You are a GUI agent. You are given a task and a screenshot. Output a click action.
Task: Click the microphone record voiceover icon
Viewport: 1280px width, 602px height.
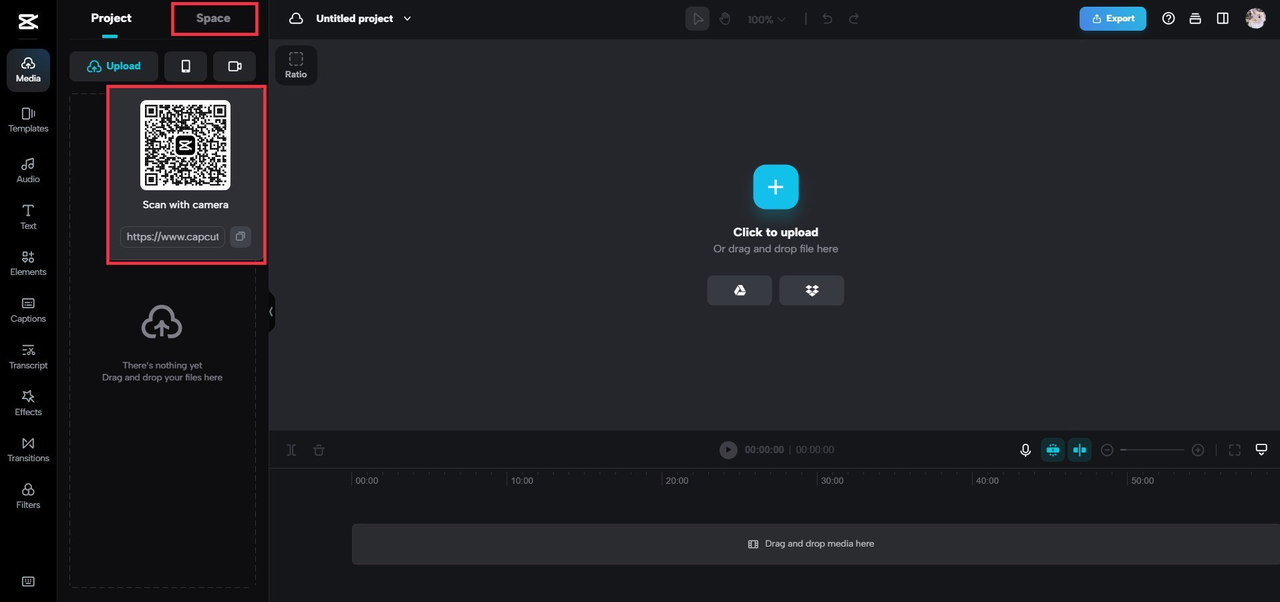(1025, 450)
